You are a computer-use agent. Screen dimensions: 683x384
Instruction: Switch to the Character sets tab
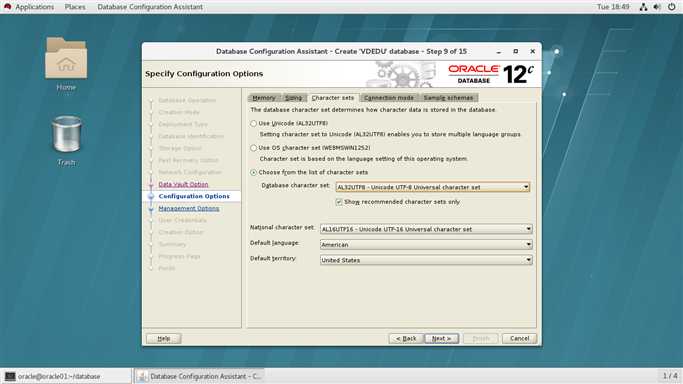[x=333, y=98]
